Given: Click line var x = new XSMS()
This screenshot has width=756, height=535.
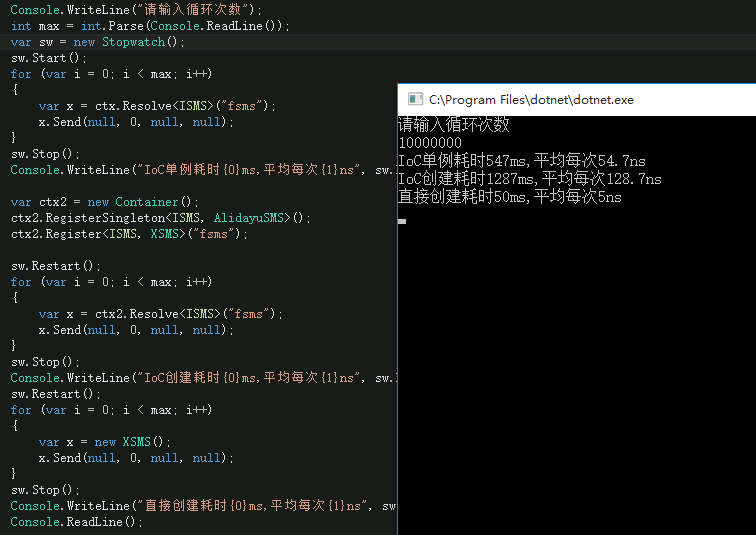Looking at the screenshot, I should coord(104,442).
